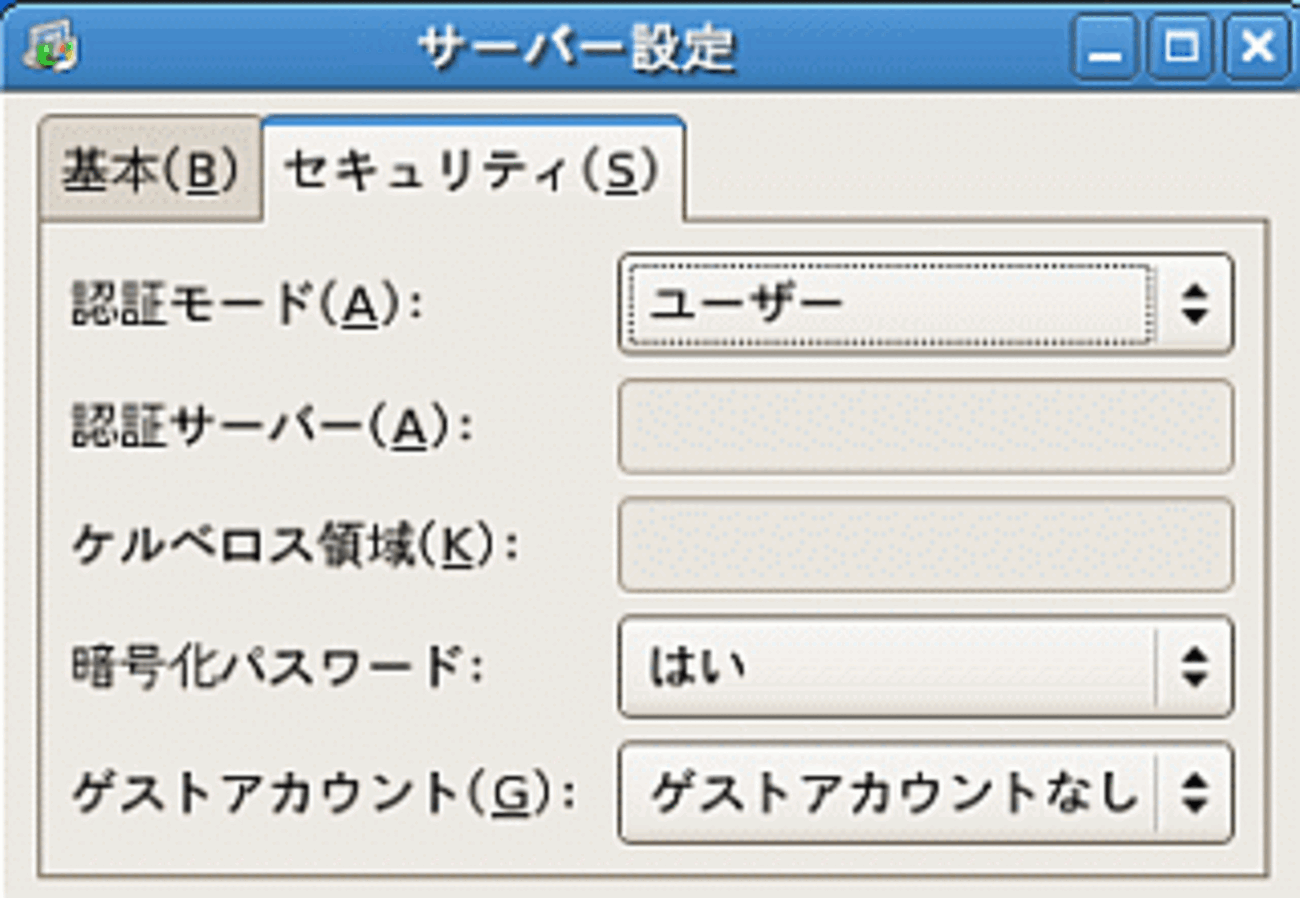This screenshot has height=898, width=1300.
Task: Click the up-down arrows of 暗号化パスワード combo
Action: 1193,667
